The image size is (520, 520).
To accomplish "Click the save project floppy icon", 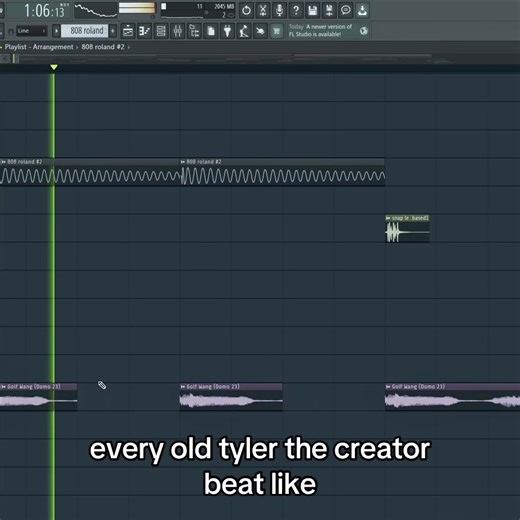I will (x=313, y=11).
